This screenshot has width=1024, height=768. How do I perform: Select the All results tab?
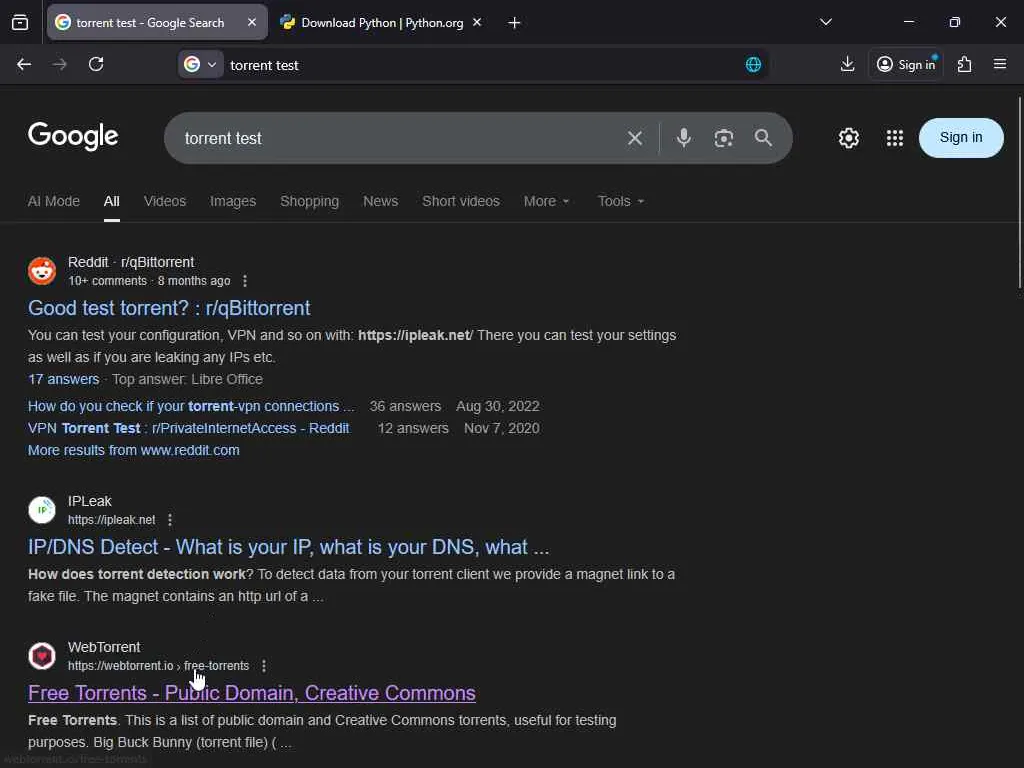coord(112,201)
